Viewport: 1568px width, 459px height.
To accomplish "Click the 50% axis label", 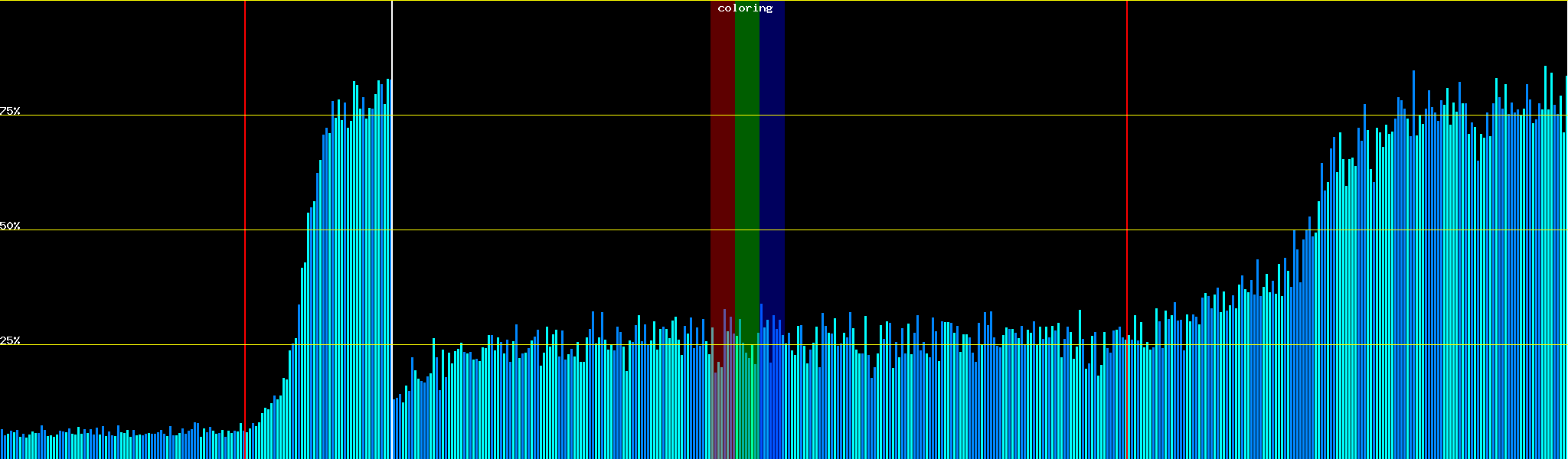I will (x=10, y=226).
